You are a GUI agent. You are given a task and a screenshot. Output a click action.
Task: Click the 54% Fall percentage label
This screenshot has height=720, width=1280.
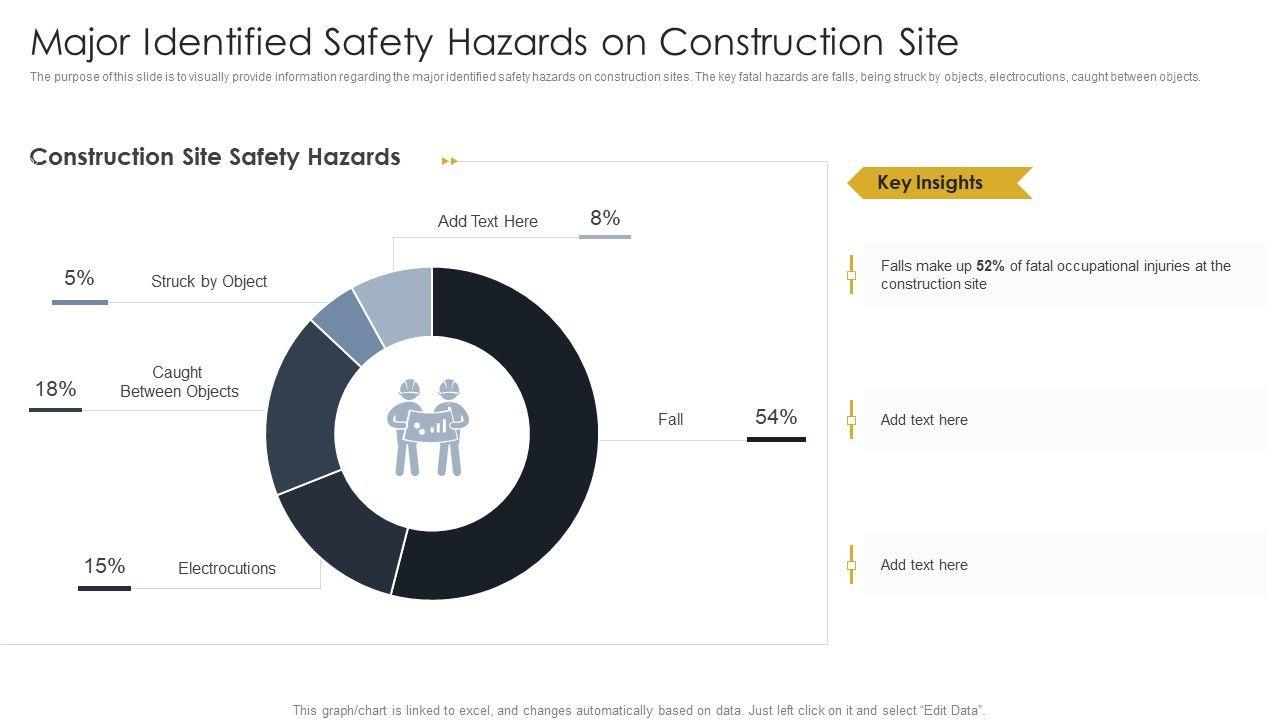776,418
